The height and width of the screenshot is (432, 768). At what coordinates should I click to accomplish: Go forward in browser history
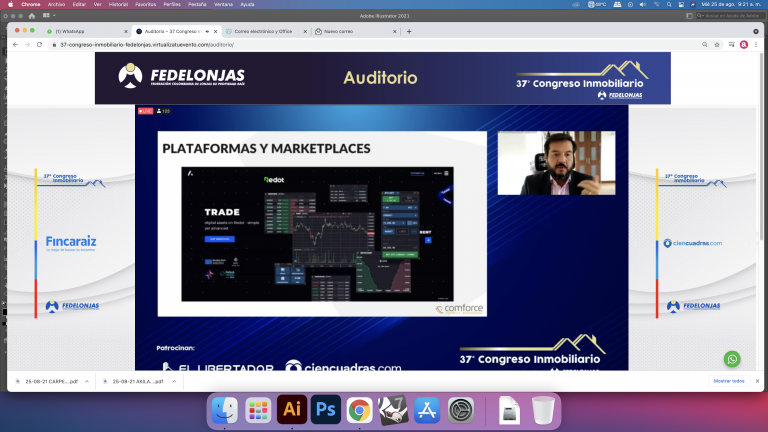pyautogui.click(x=27, y=45)
